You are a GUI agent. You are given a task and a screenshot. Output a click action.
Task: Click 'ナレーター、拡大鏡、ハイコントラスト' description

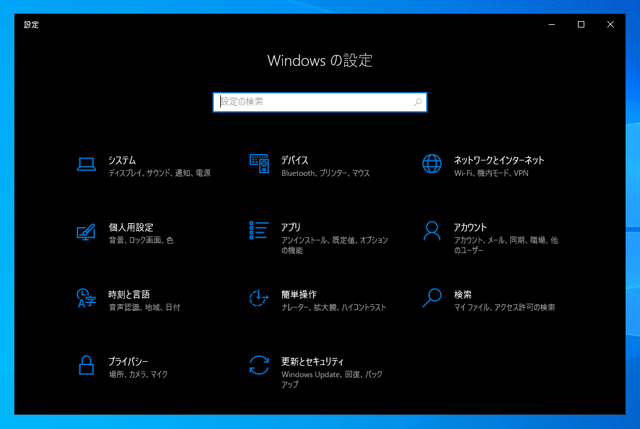pyautogui.click(x=333, y=307)
